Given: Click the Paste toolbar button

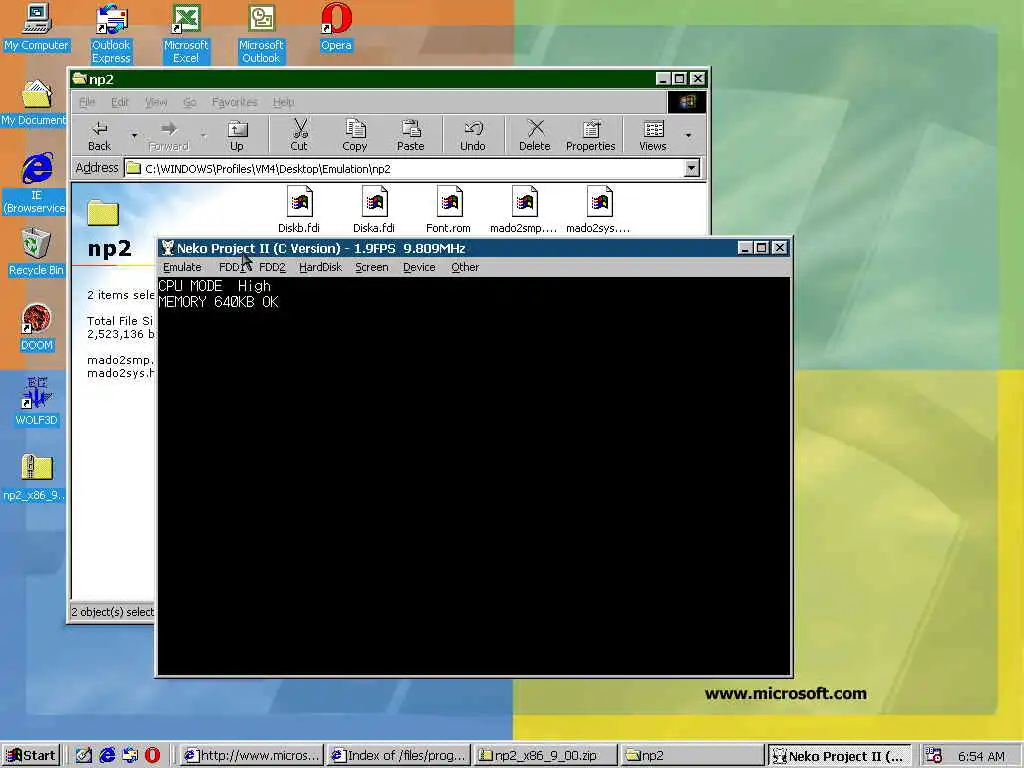Looking at the screenshot, I should pyautogui.click(x=410, y=136).
